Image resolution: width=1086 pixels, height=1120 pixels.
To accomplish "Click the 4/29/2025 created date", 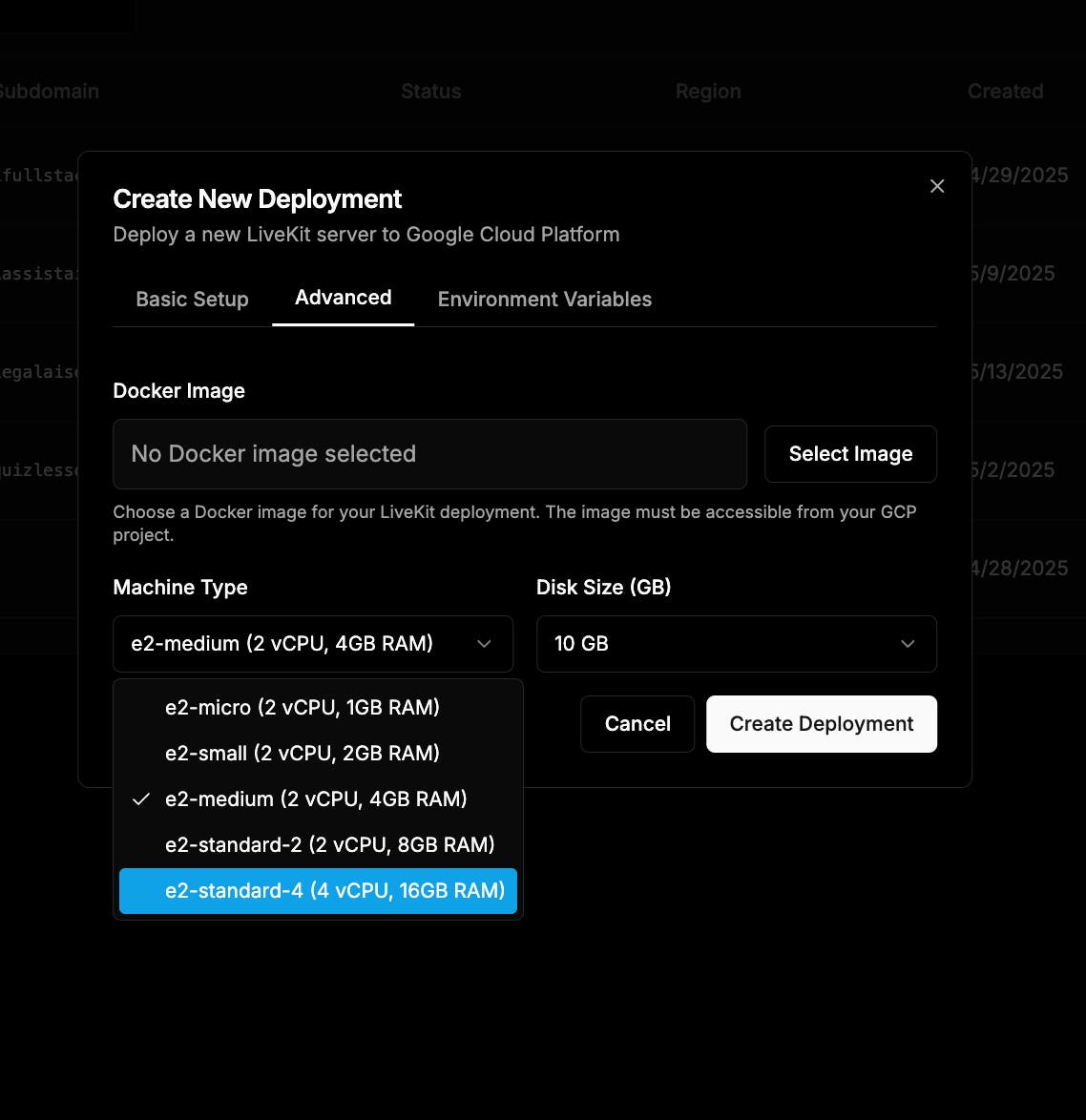I will click(1019, 175).
